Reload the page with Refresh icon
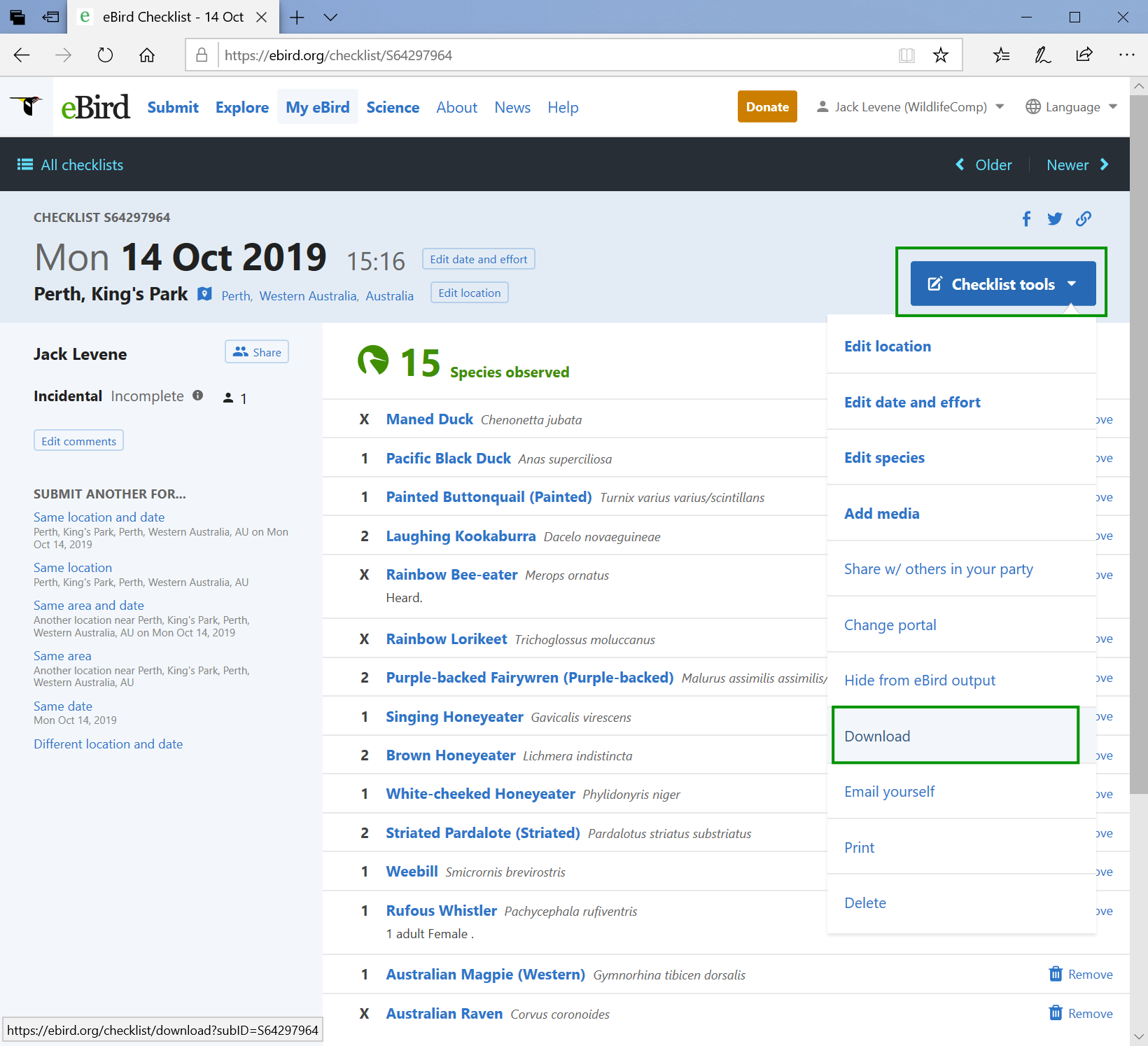1148x1046 pixels. [105, 55]
